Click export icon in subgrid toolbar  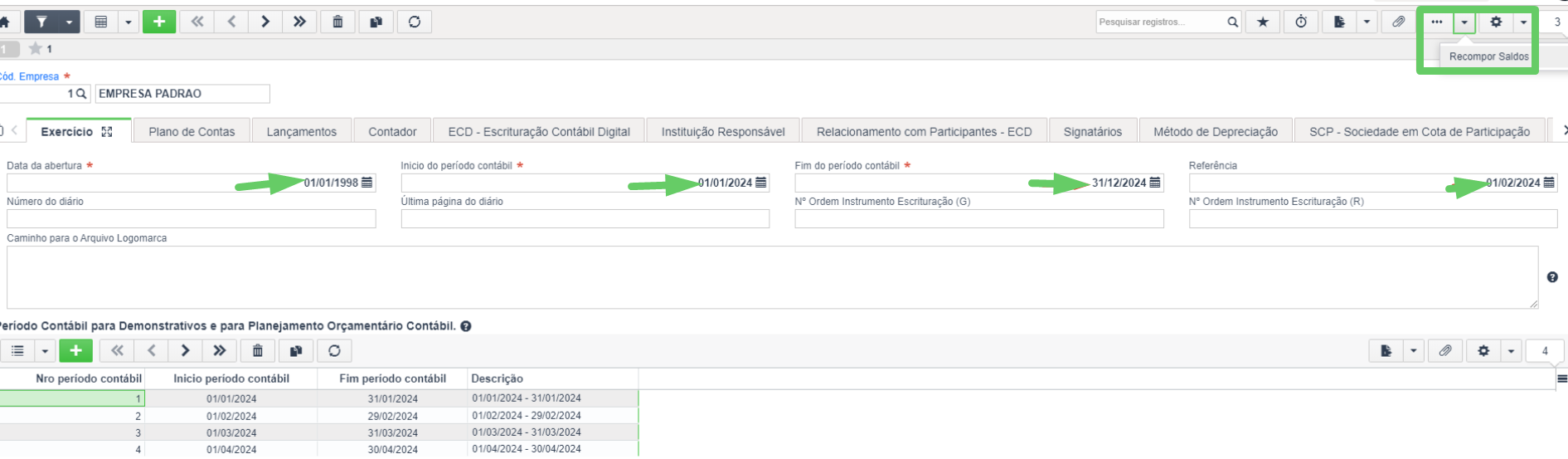tap(1386, 351)
